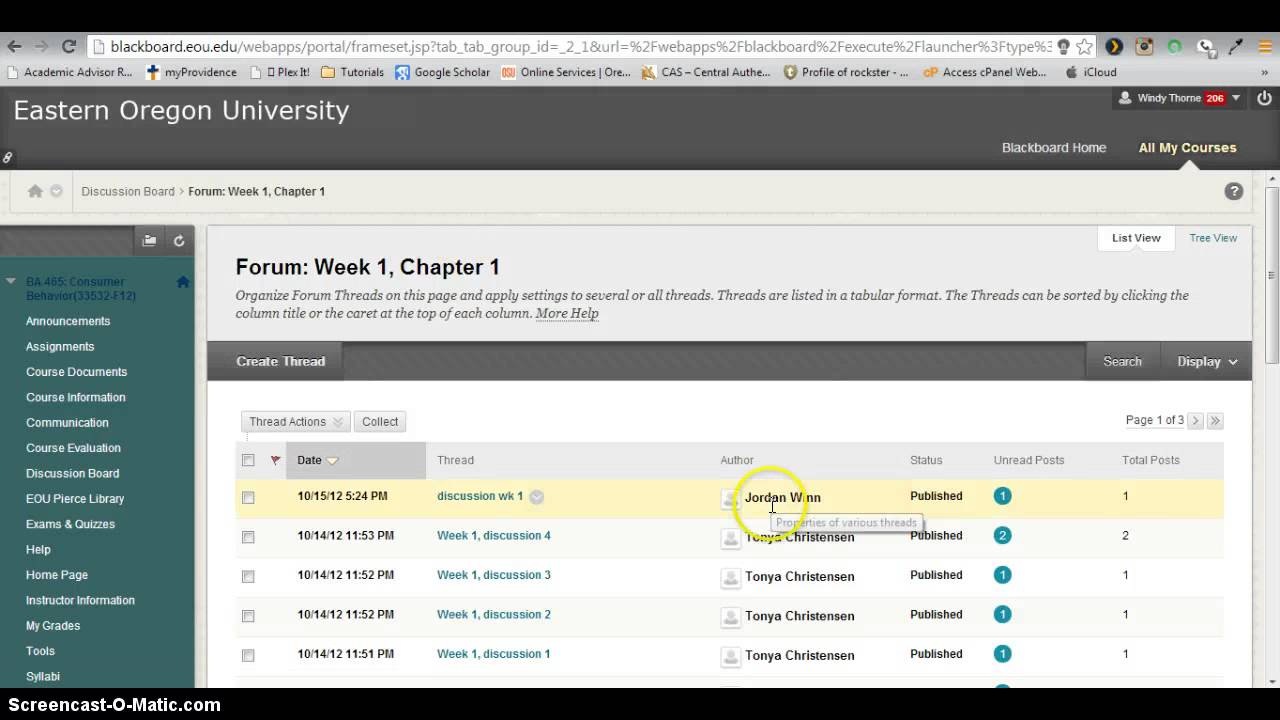
Task: Click the Author column header
Action: click(737, 460)
